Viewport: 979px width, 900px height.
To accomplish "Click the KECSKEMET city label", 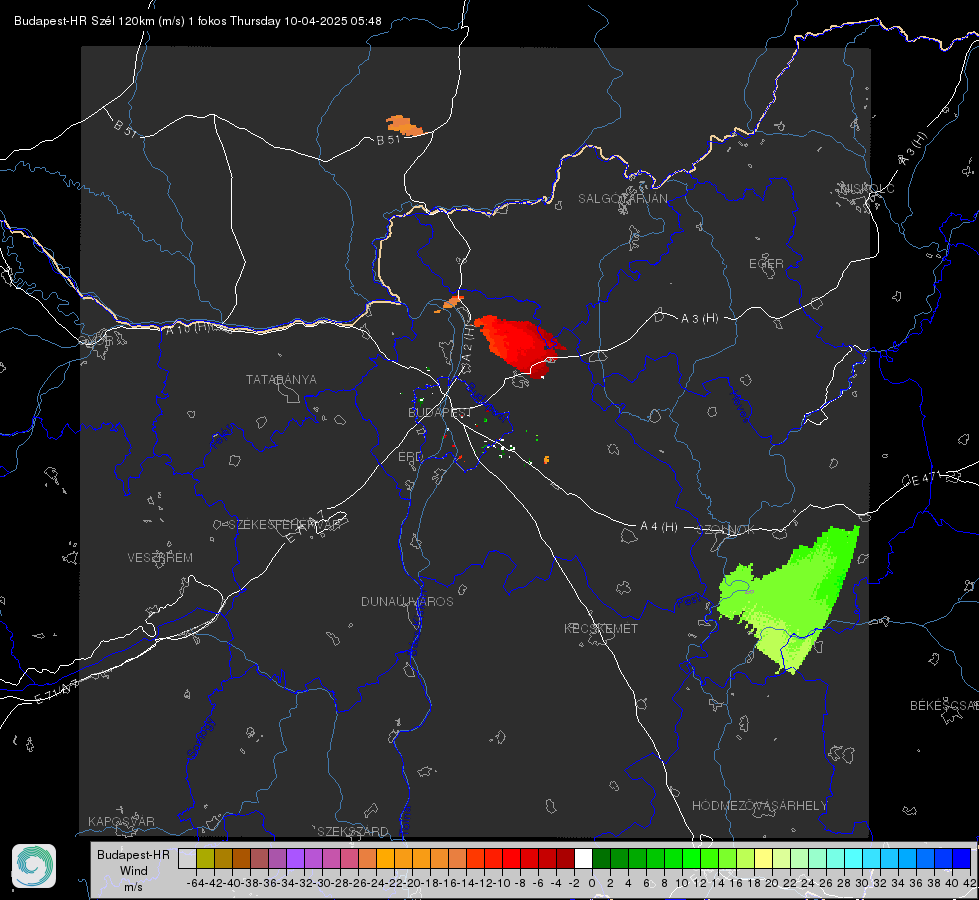I will [x=601, y=628].
